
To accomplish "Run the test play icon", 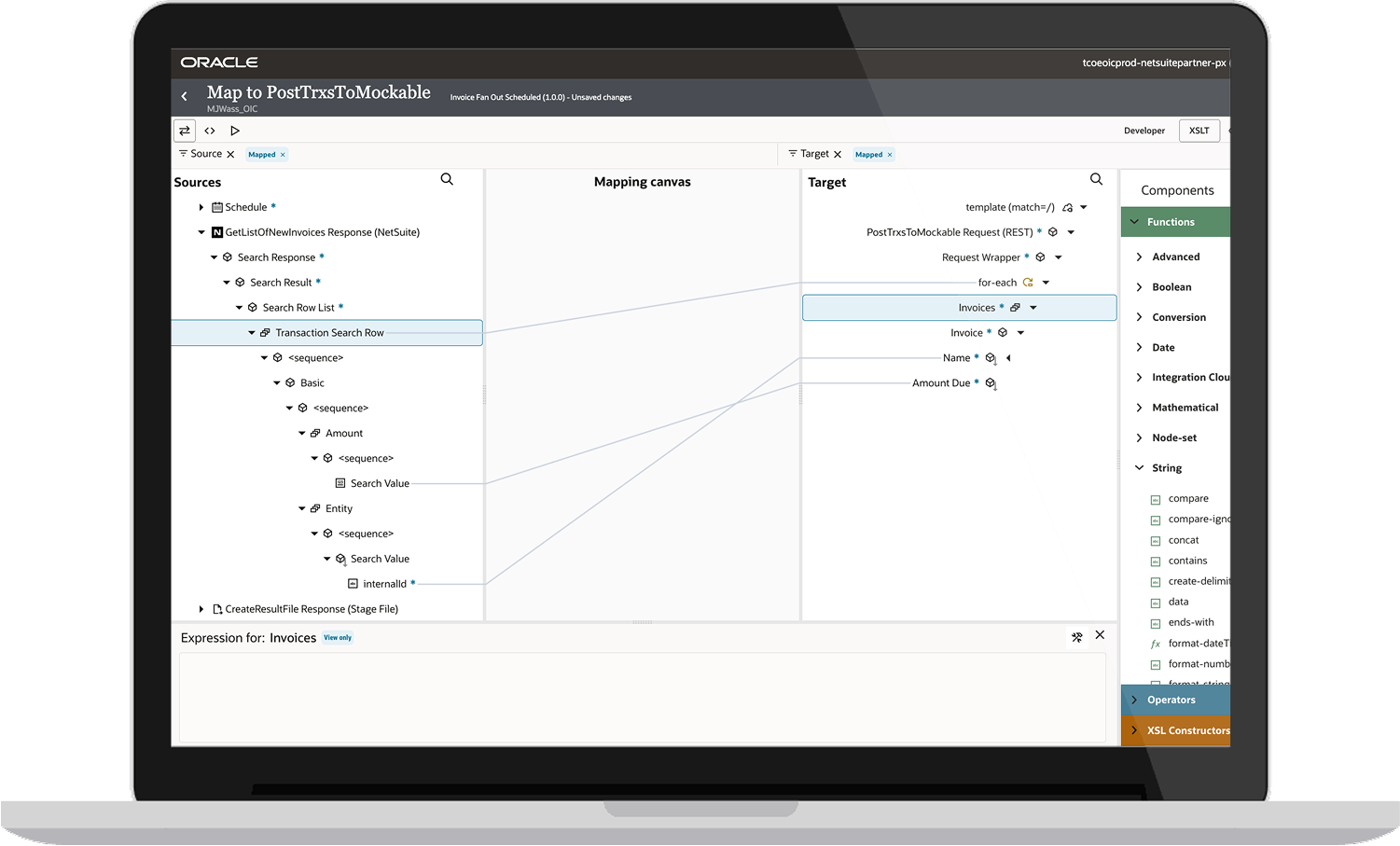I will click(235, 131).
